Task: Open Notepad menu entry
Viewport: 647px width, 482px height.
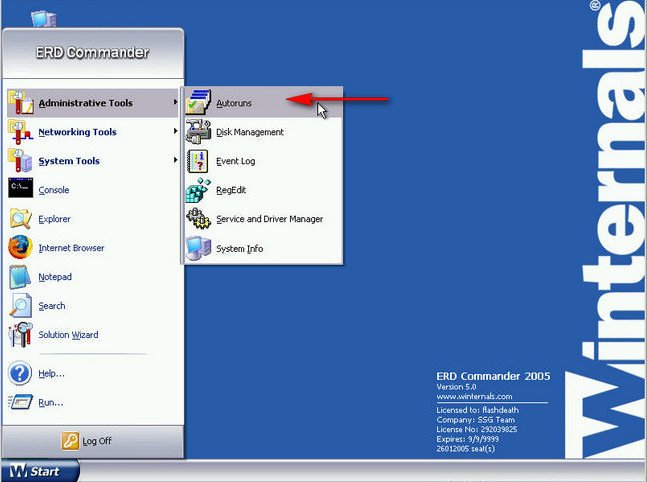Action: click(x=93, y=276)
